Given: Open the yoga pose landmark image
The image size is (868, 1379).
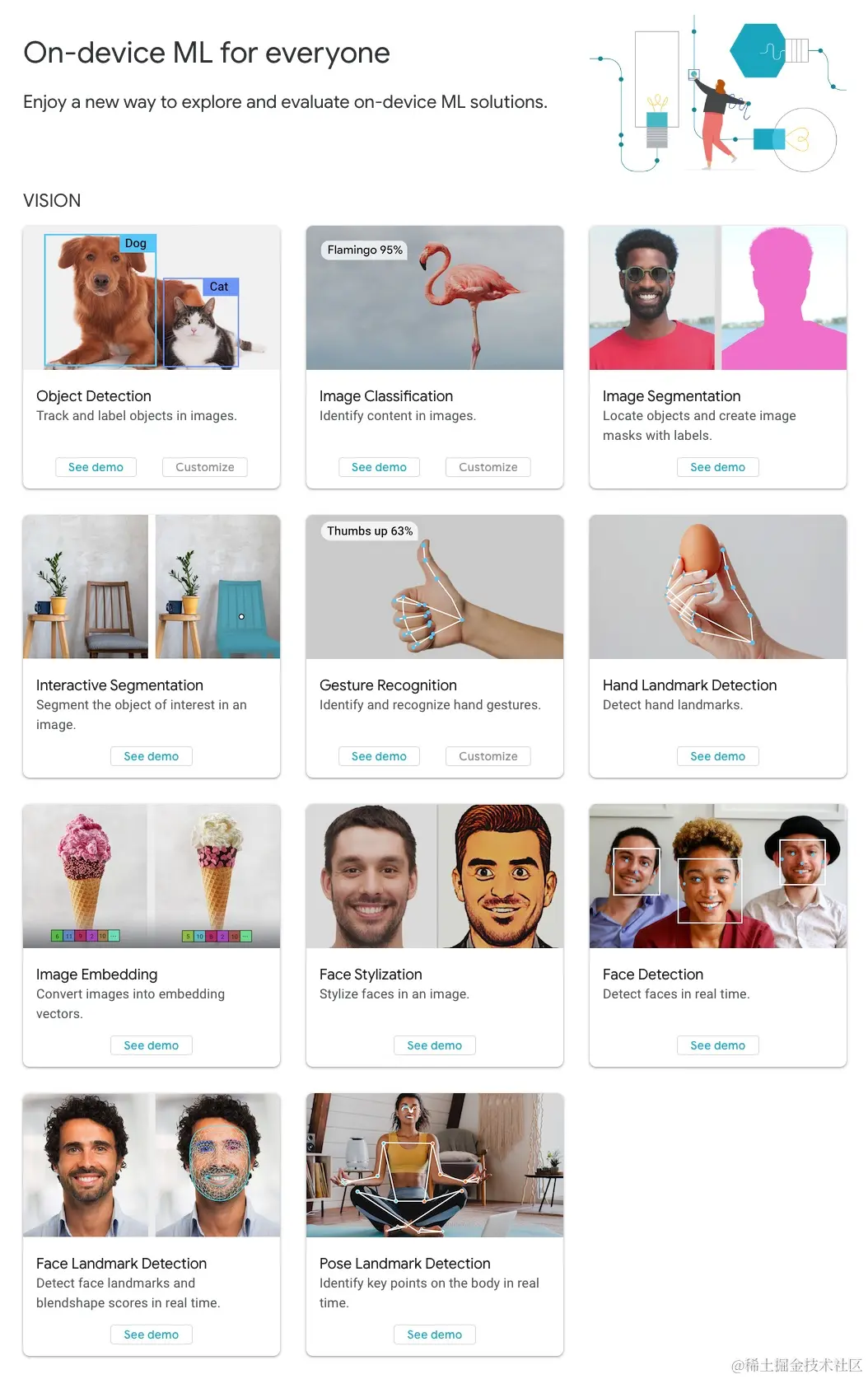Looking at the screenshot, I should [435, 1165].
